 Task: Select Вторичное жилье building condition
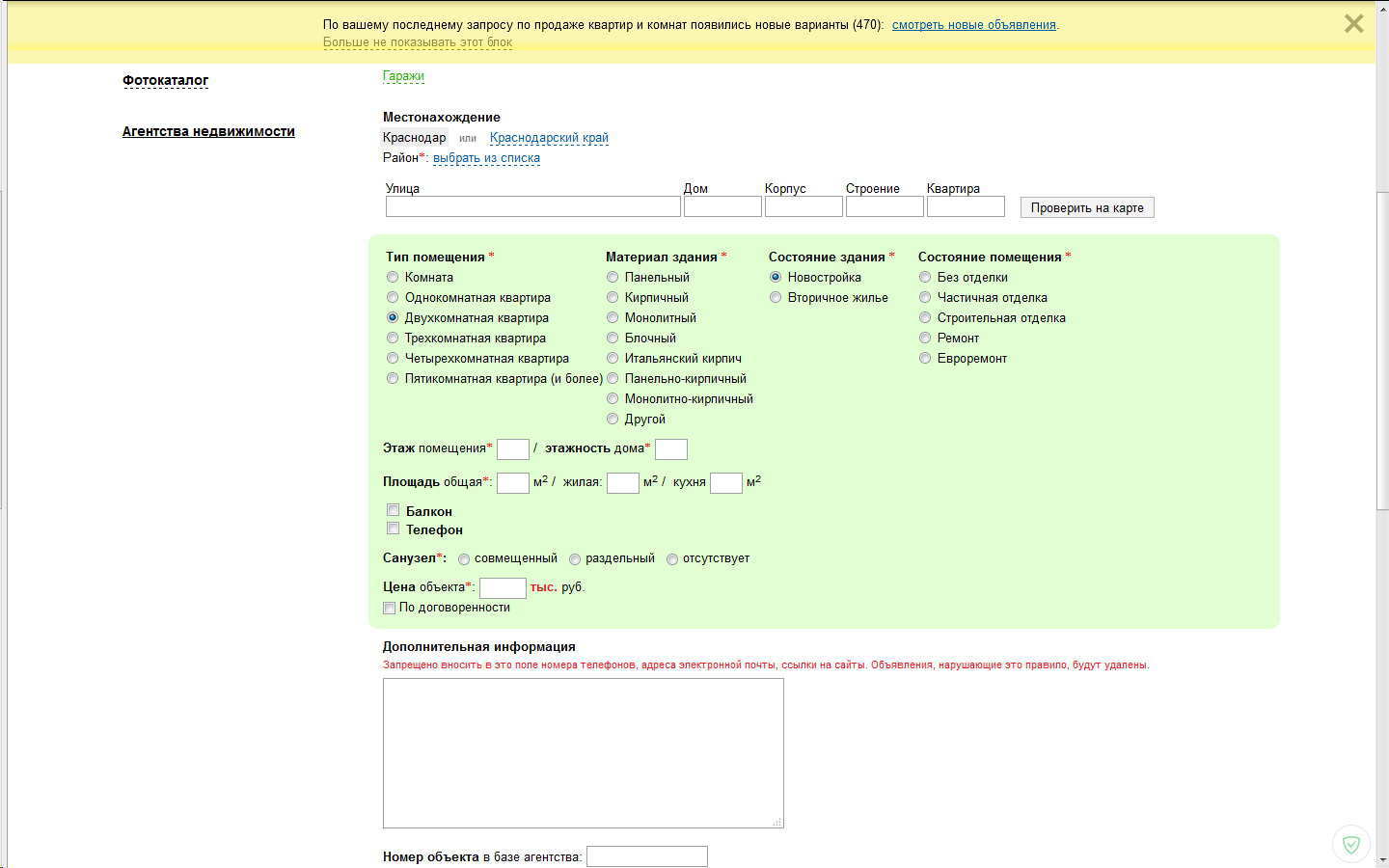click(776, 297)
